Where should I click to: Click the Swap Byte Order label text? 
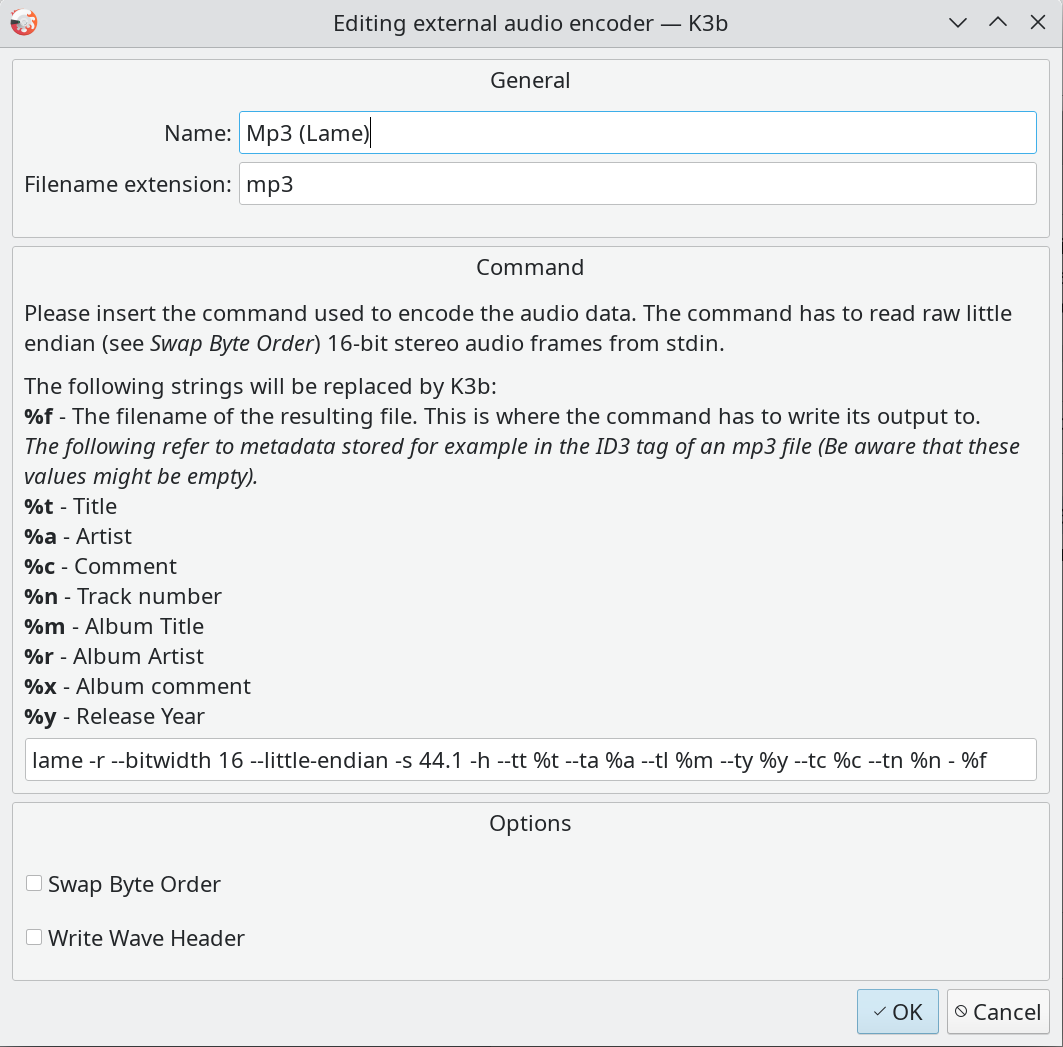point(134,885)
